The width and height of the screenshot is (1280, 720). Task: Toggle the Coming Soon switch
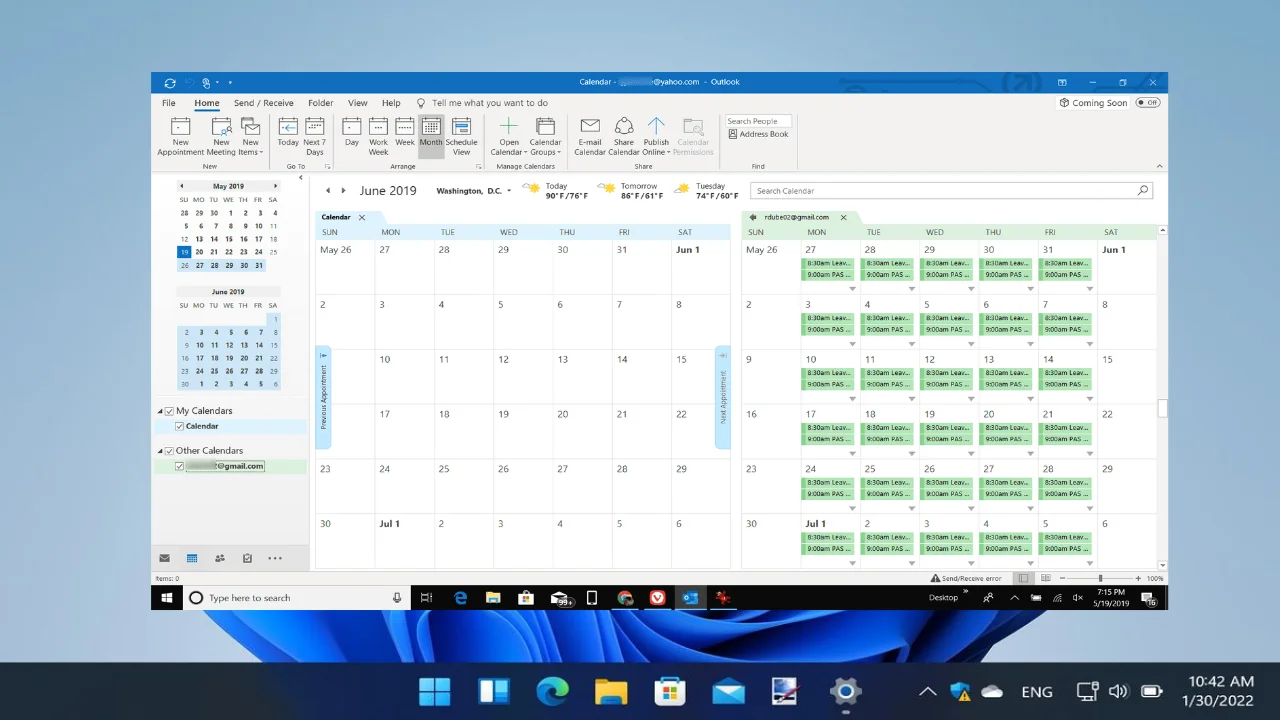tap(1148, 103)
